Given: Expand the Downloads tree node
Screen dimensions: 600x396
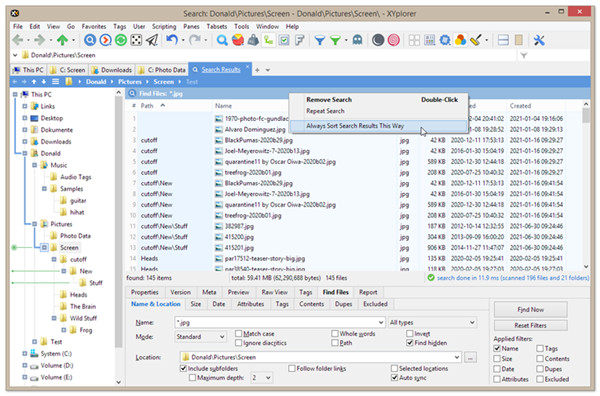Looking at the screenshot, I should [25, 142].
